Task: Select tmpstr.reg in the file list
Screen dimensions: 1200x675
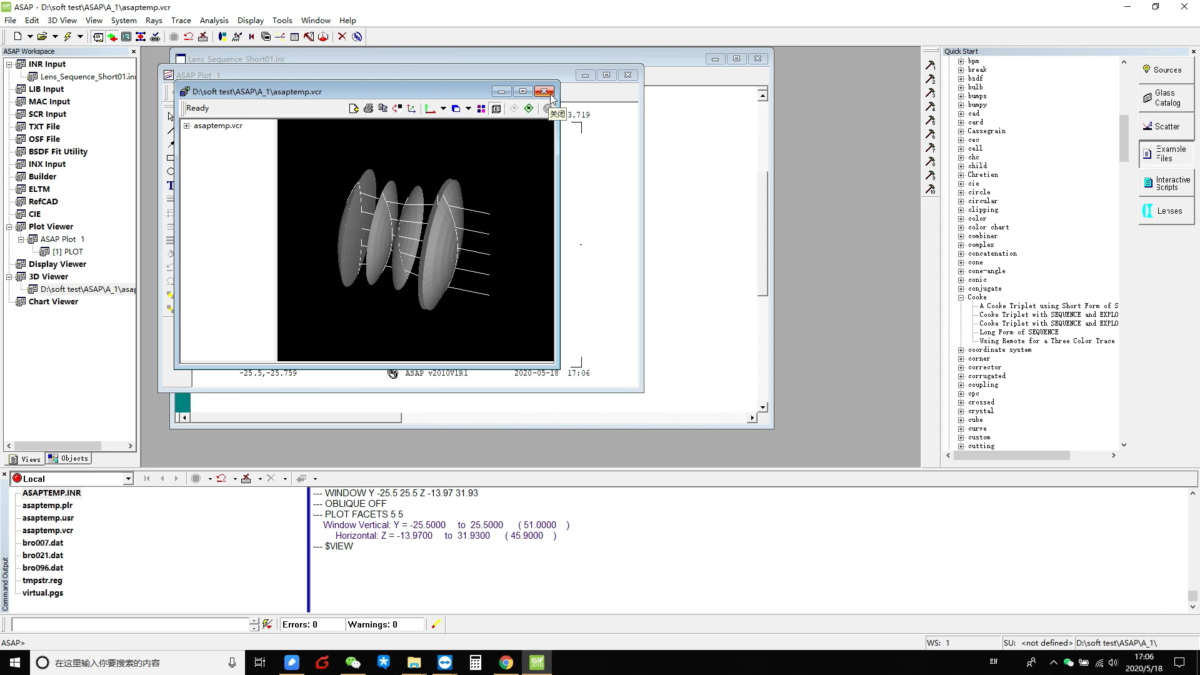Action: [42, 580]
